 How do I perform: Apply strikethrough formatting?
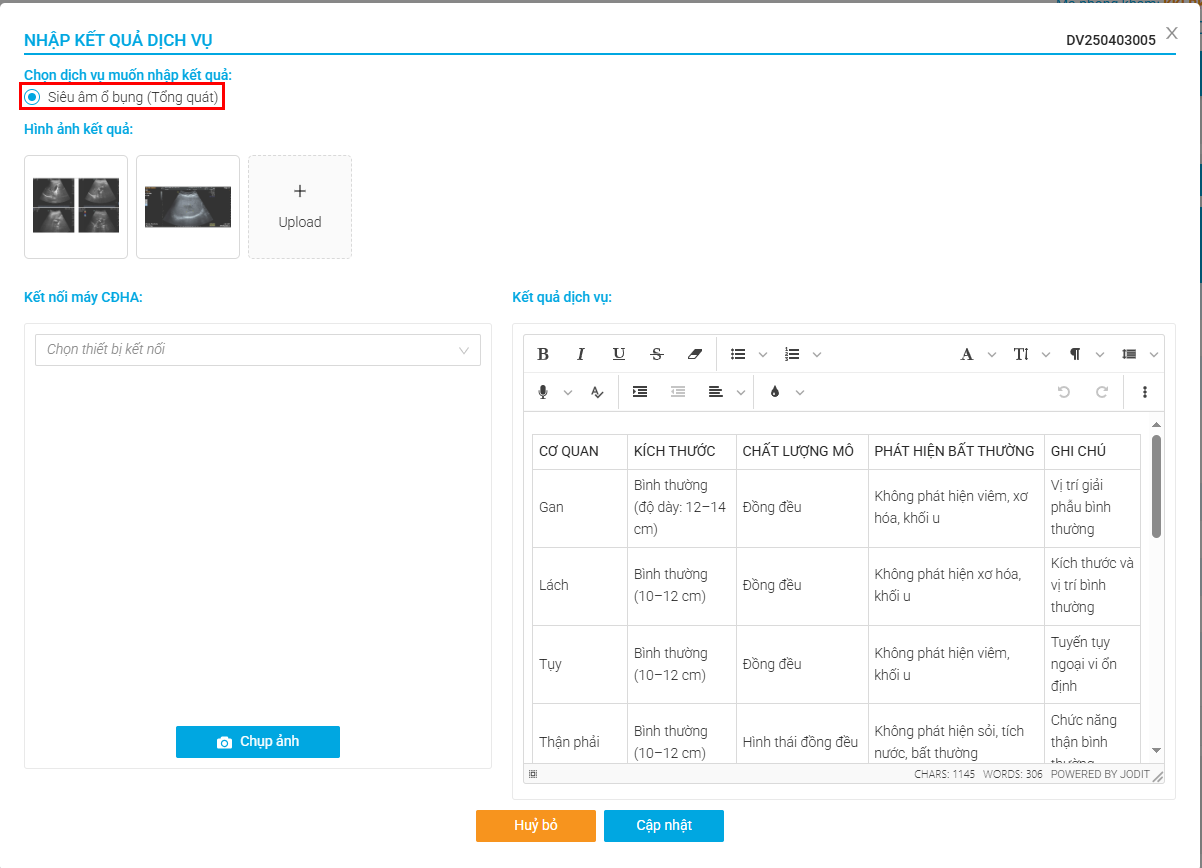pos(657,354)
